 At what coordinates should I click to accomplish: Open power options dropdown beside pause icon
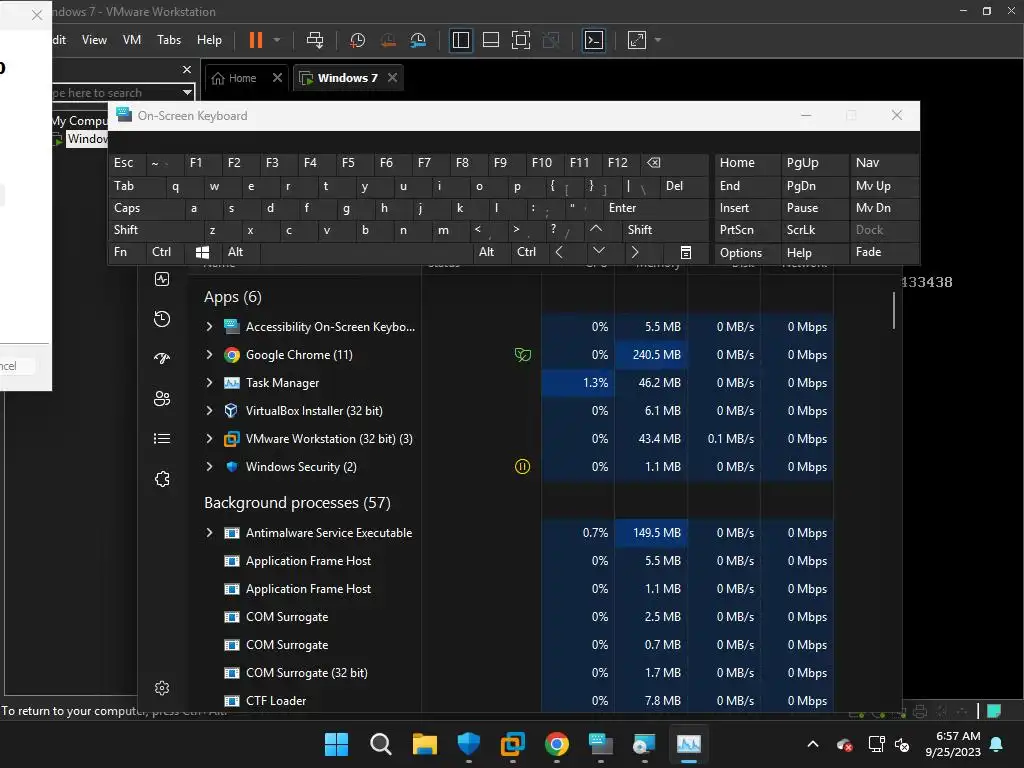tap(277, 40)
